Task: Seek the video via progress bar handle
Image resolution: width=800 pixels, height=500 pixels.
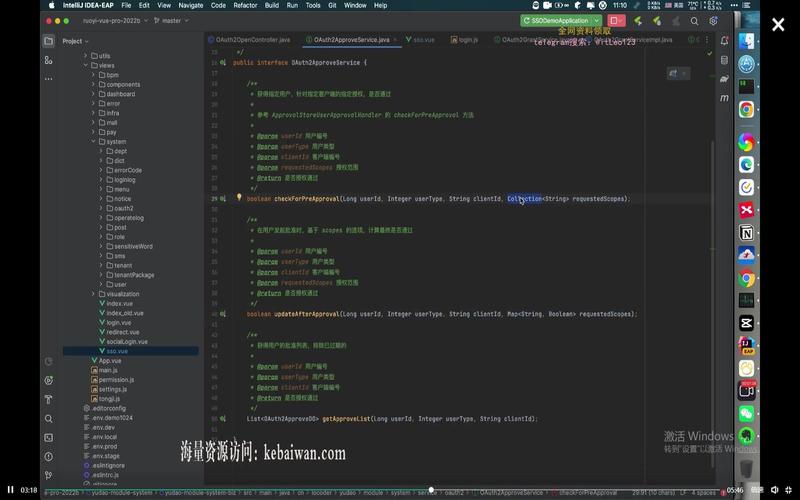Action: pos(431,490)
